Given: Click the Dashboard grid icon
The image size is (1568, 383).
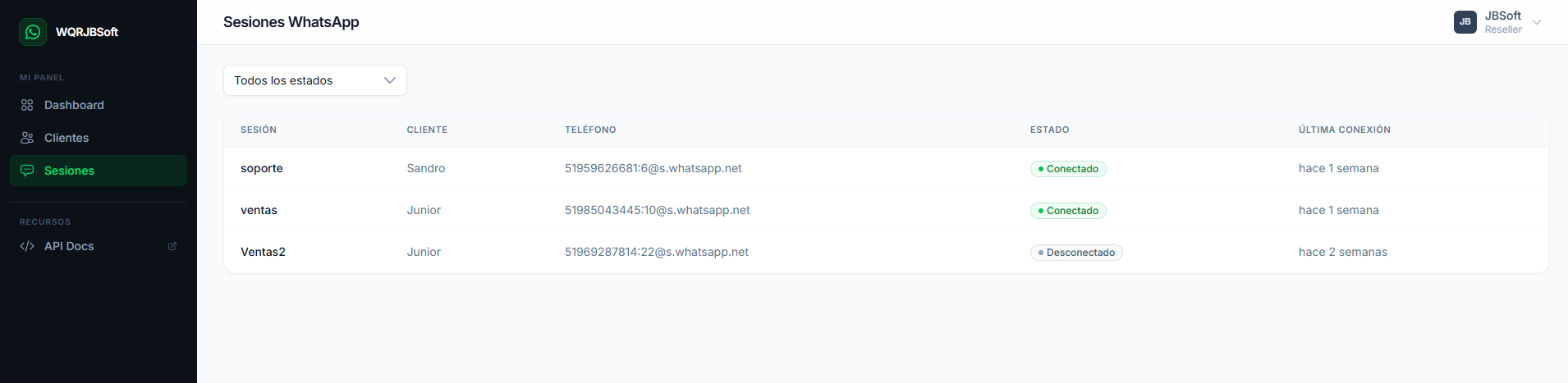Looking at the screenshot, I should click(x=27, y=105).
